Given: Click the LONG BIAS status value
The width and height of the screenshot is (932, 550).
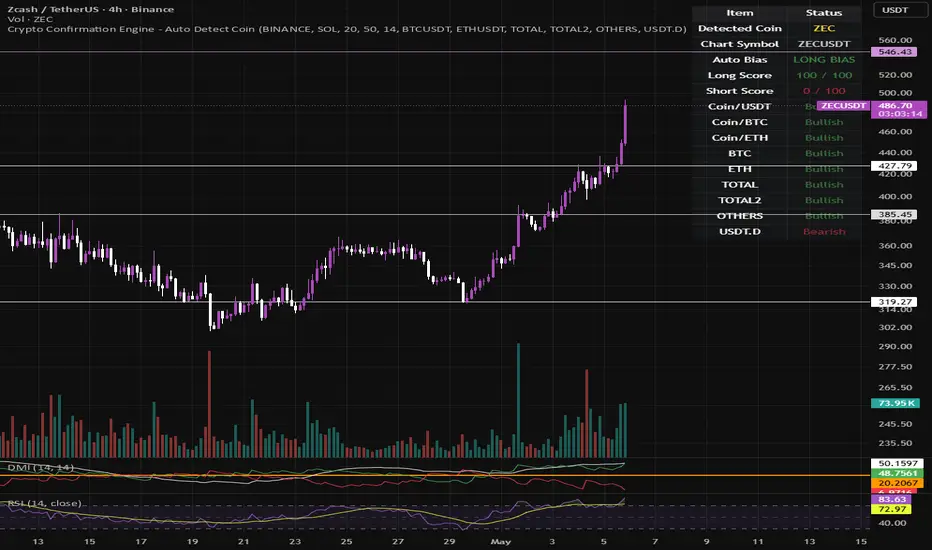Looking at the screenshot, I should (824, 59).
